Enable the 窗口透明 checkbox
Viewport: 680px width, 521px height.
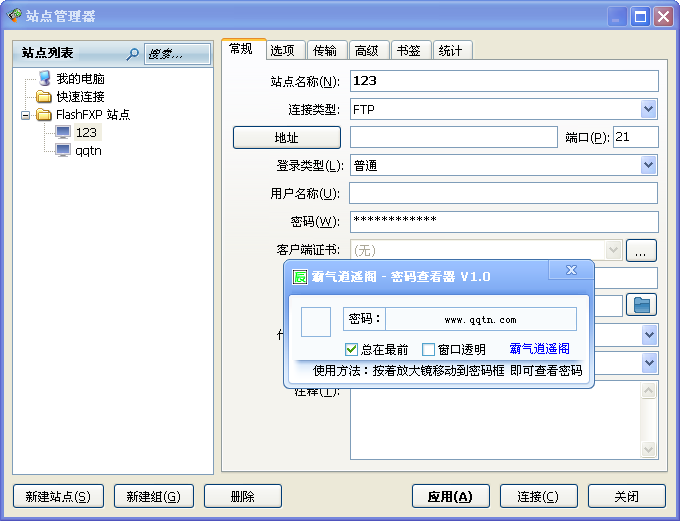click(x=428, y=349)
